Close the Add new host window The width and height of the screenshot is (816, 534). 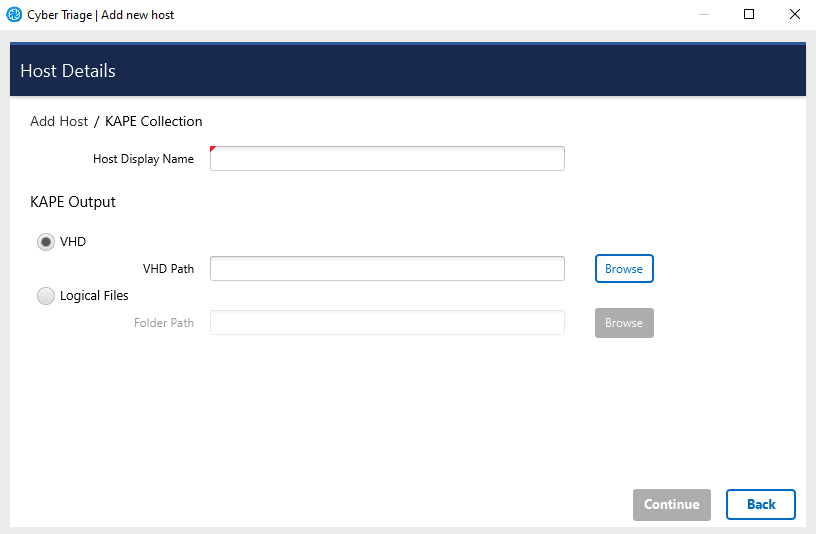795,14
